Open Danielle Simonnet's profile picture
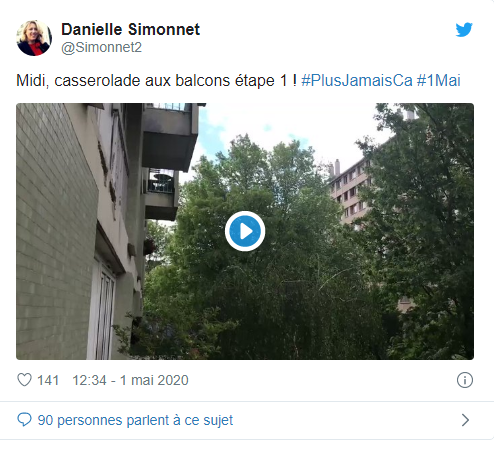The image size is (494, 451). [x=34, y=38]
